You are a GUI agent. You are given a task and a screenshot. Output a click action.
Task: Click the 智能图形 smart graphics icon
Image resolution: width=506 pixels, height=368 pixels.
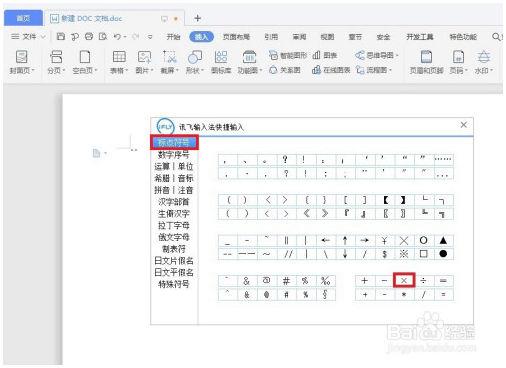point(288,55)
